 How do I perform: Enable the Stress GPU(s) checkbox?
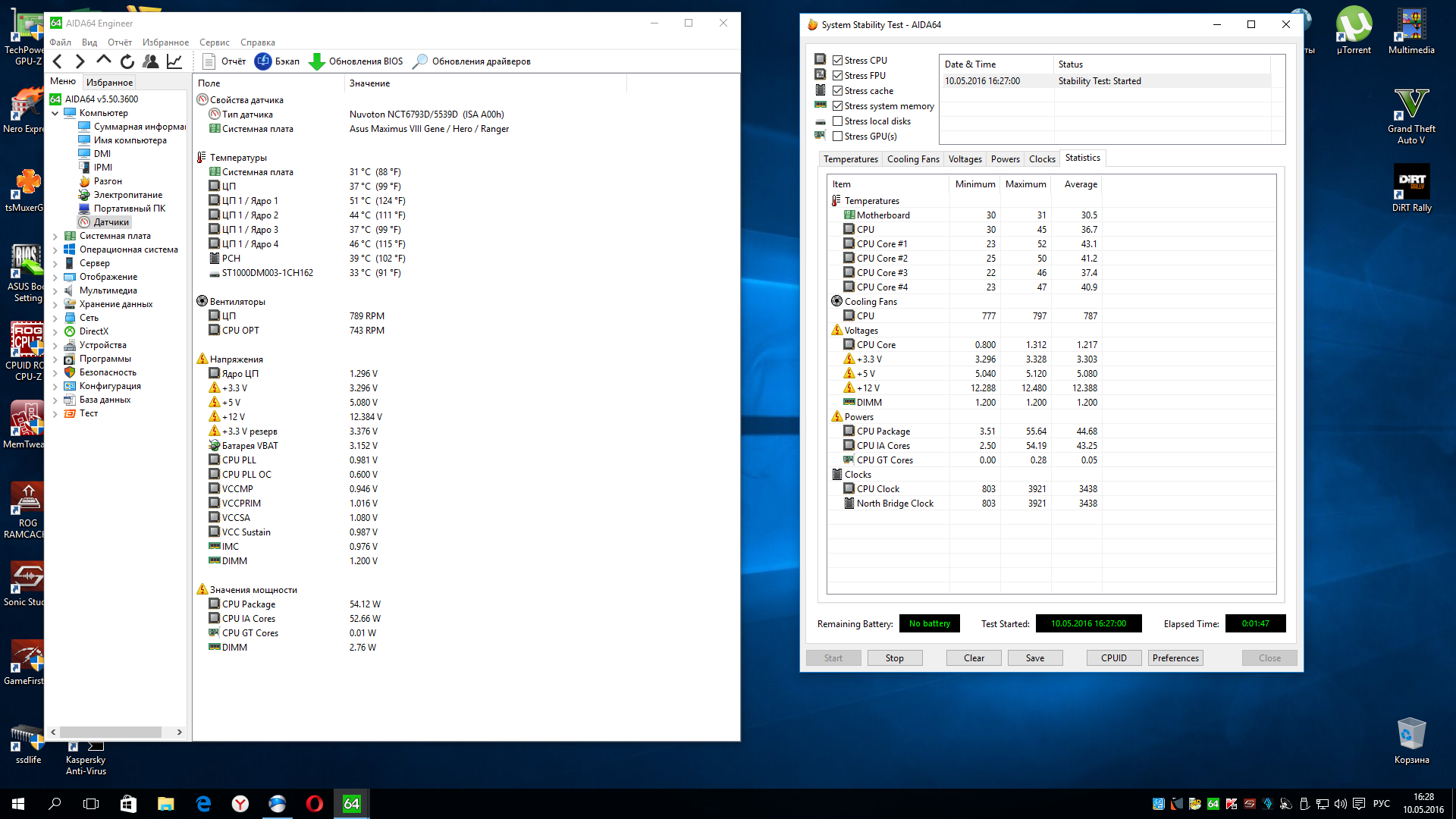coord(838,136)
